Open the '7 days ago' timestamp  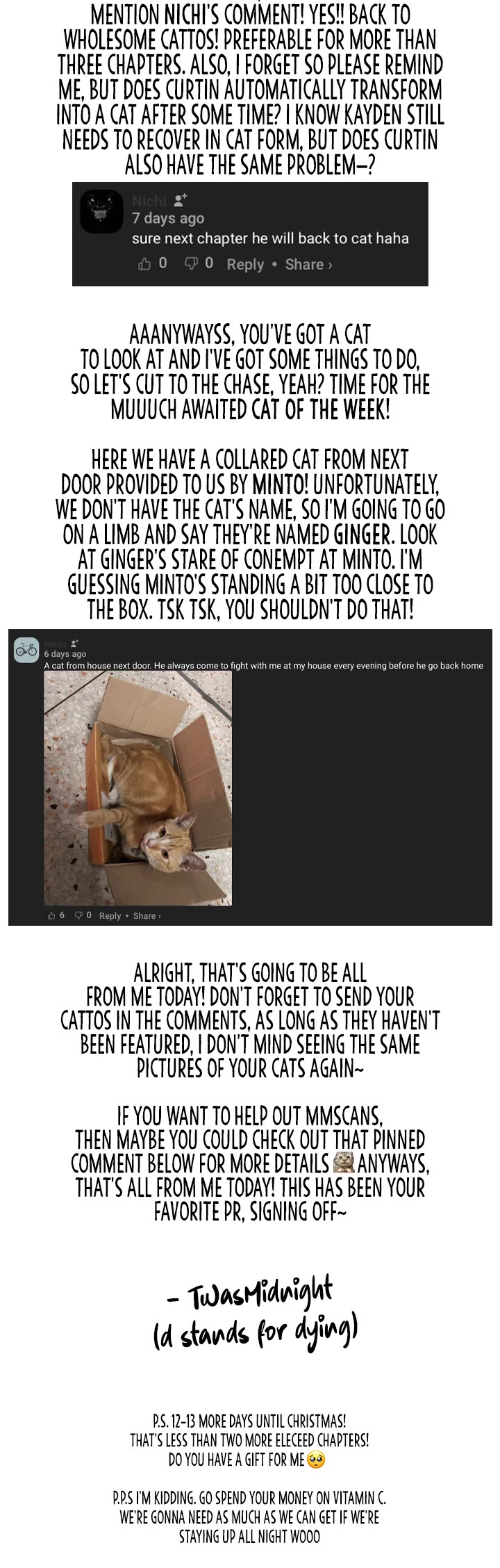(x=168, y=219)
